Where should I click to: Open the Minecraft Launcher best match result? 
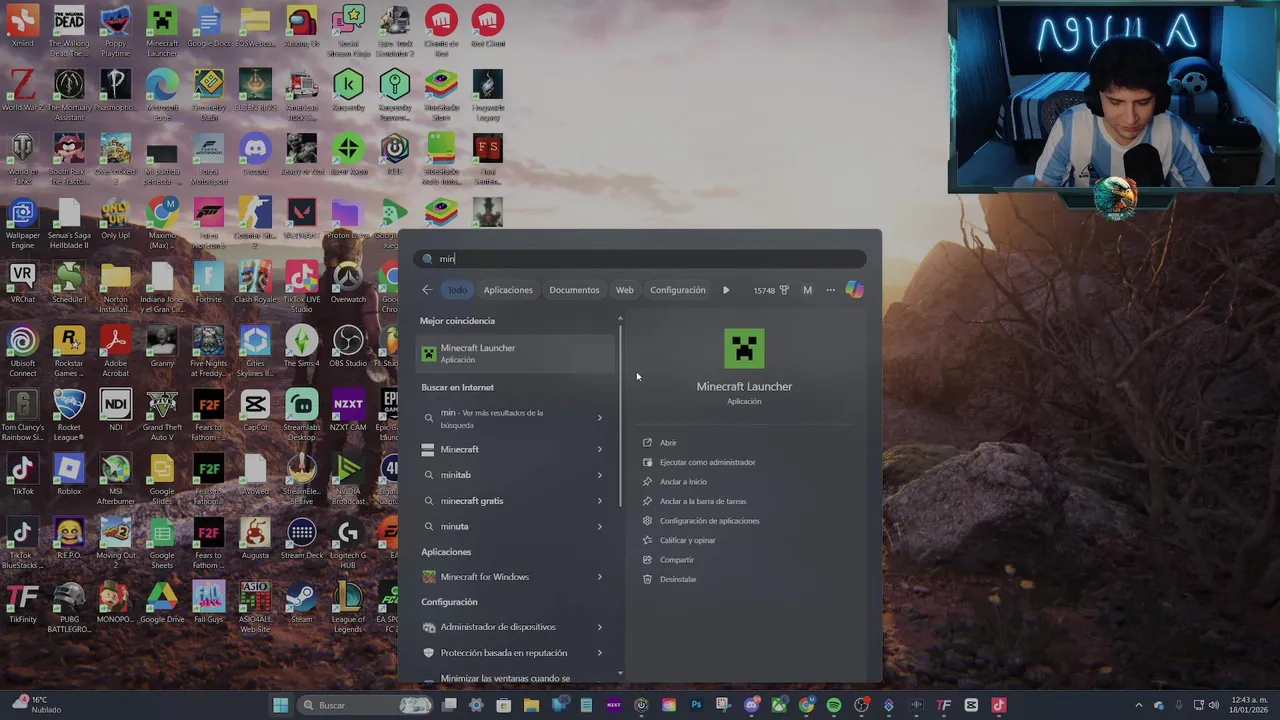(x=516, y=353)
